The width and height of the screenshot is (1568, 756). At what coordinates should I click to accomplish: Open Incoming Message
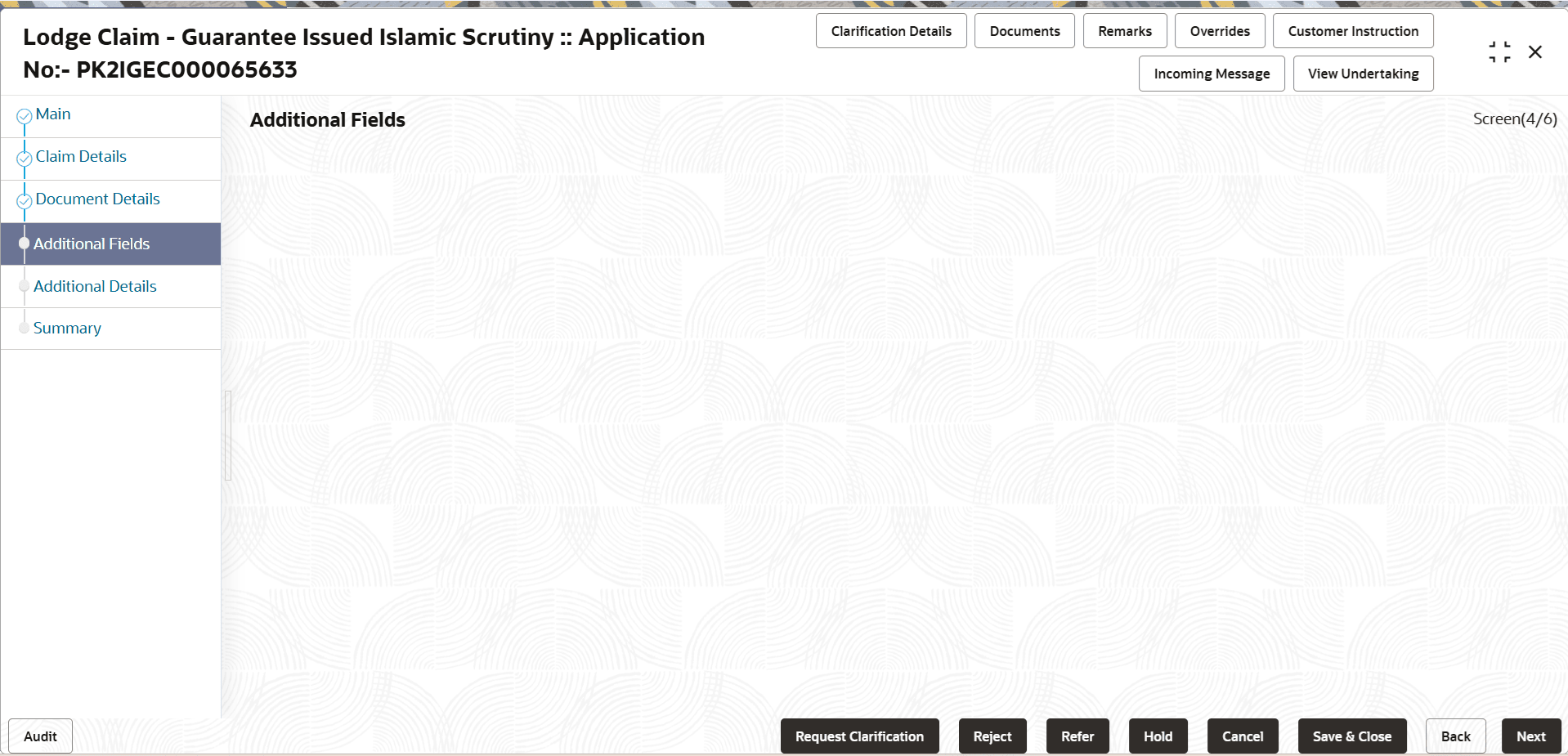[x=1211, y=74]
